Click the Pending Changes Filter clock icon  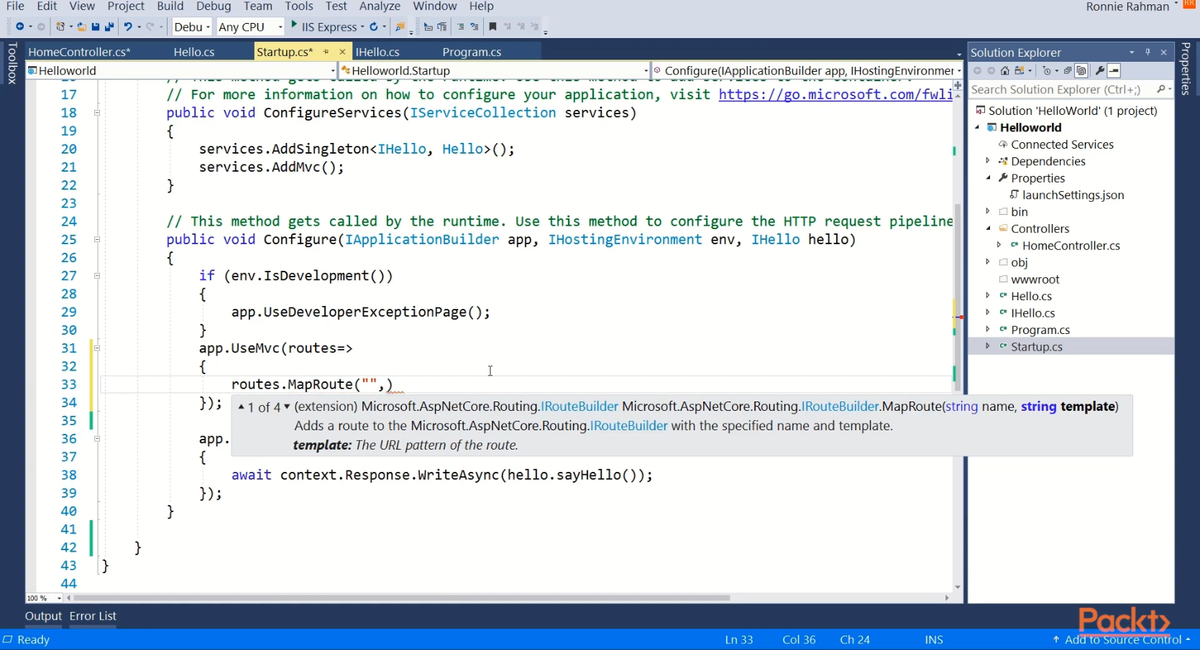[1047, 71]
